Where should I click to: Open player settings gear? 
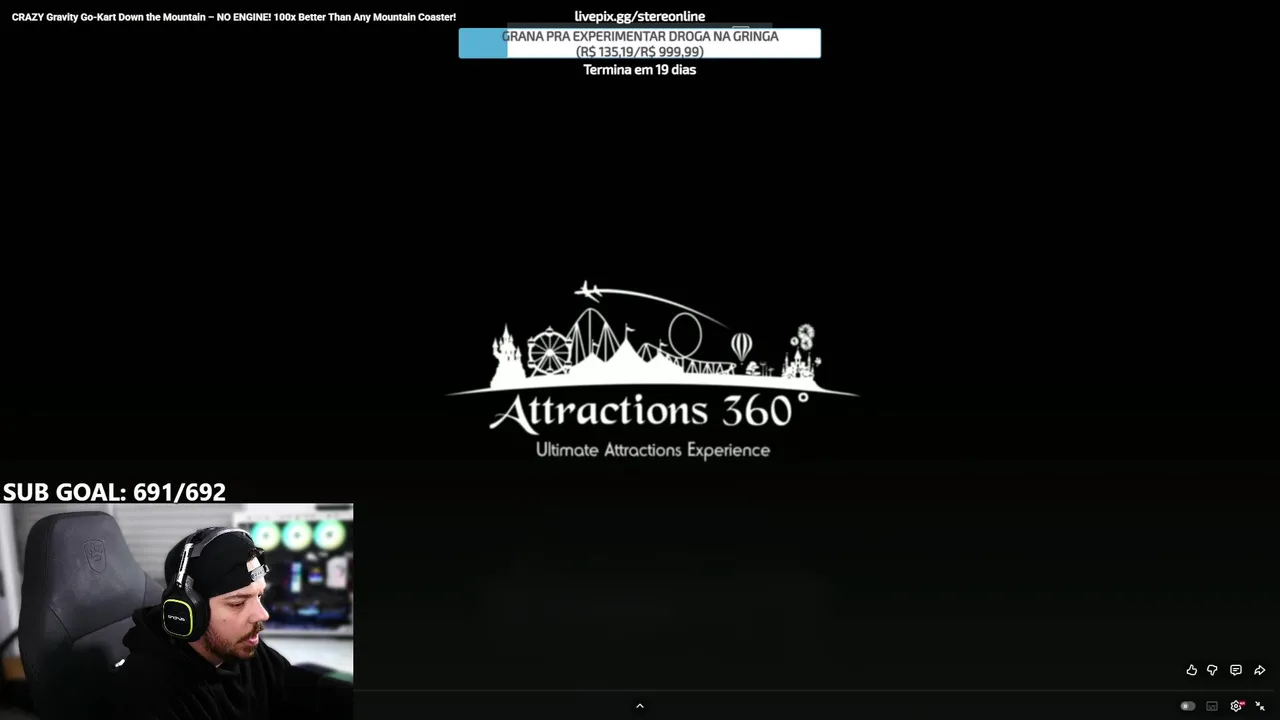tap(1237, 706)
